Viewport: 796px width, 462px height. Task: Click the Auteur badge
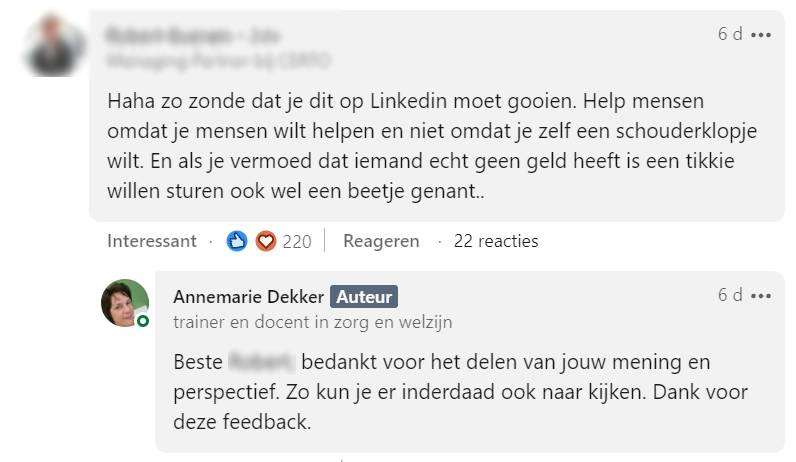click(x=364, y=297)
